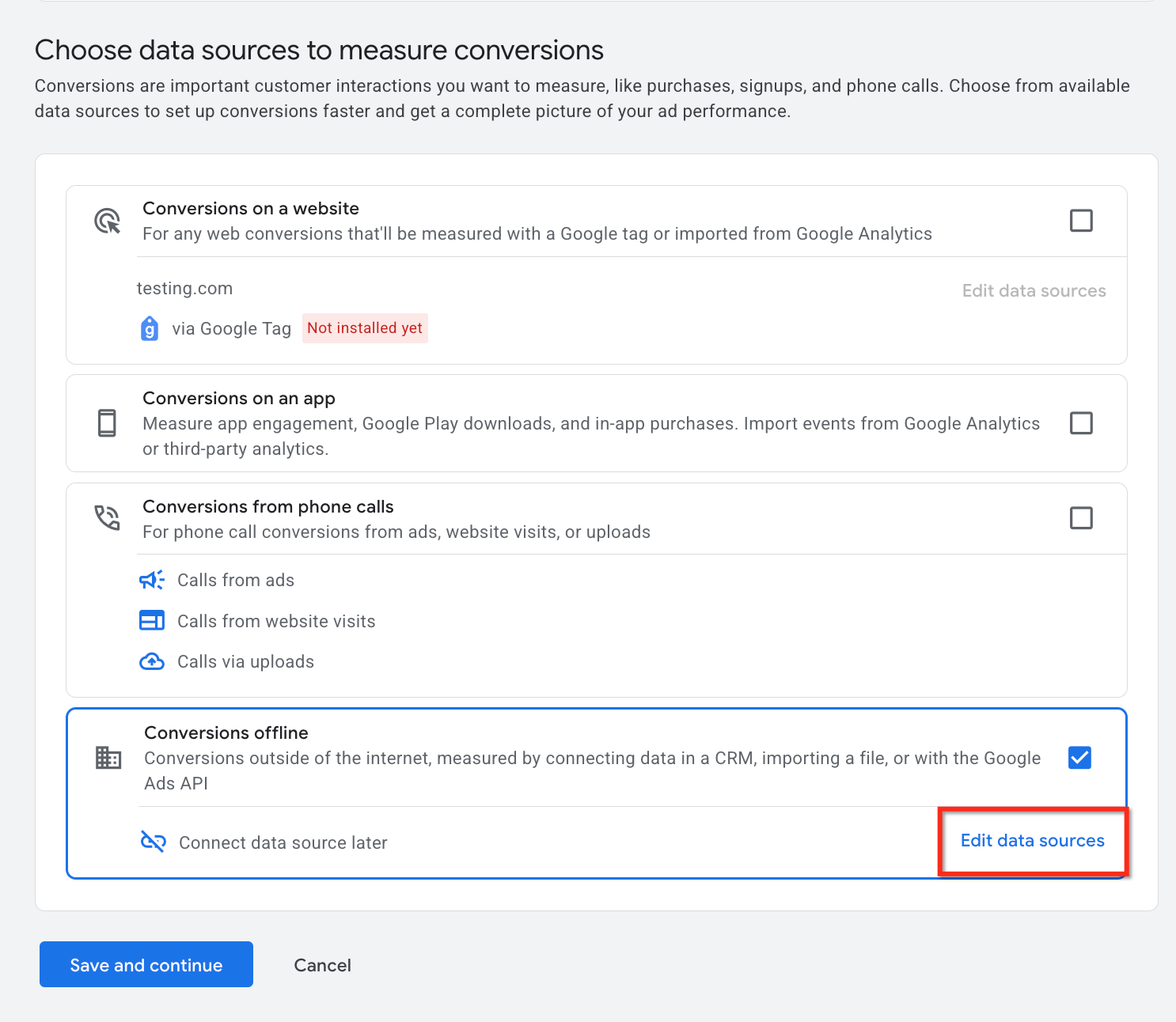Click the Not installed yet status badge
The image size is (1176, 1022).
(x=365, y=328)
